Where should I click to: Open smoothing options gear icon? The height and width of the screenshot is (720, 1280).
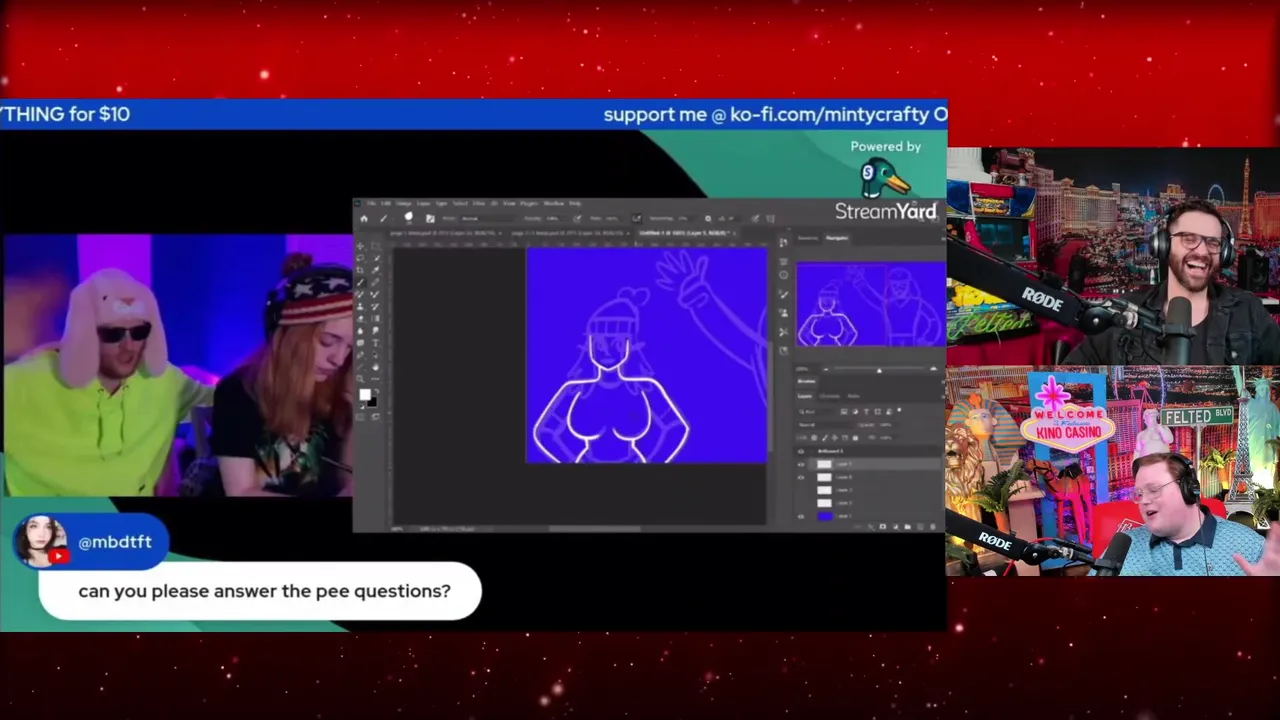[x=708, y=219]
